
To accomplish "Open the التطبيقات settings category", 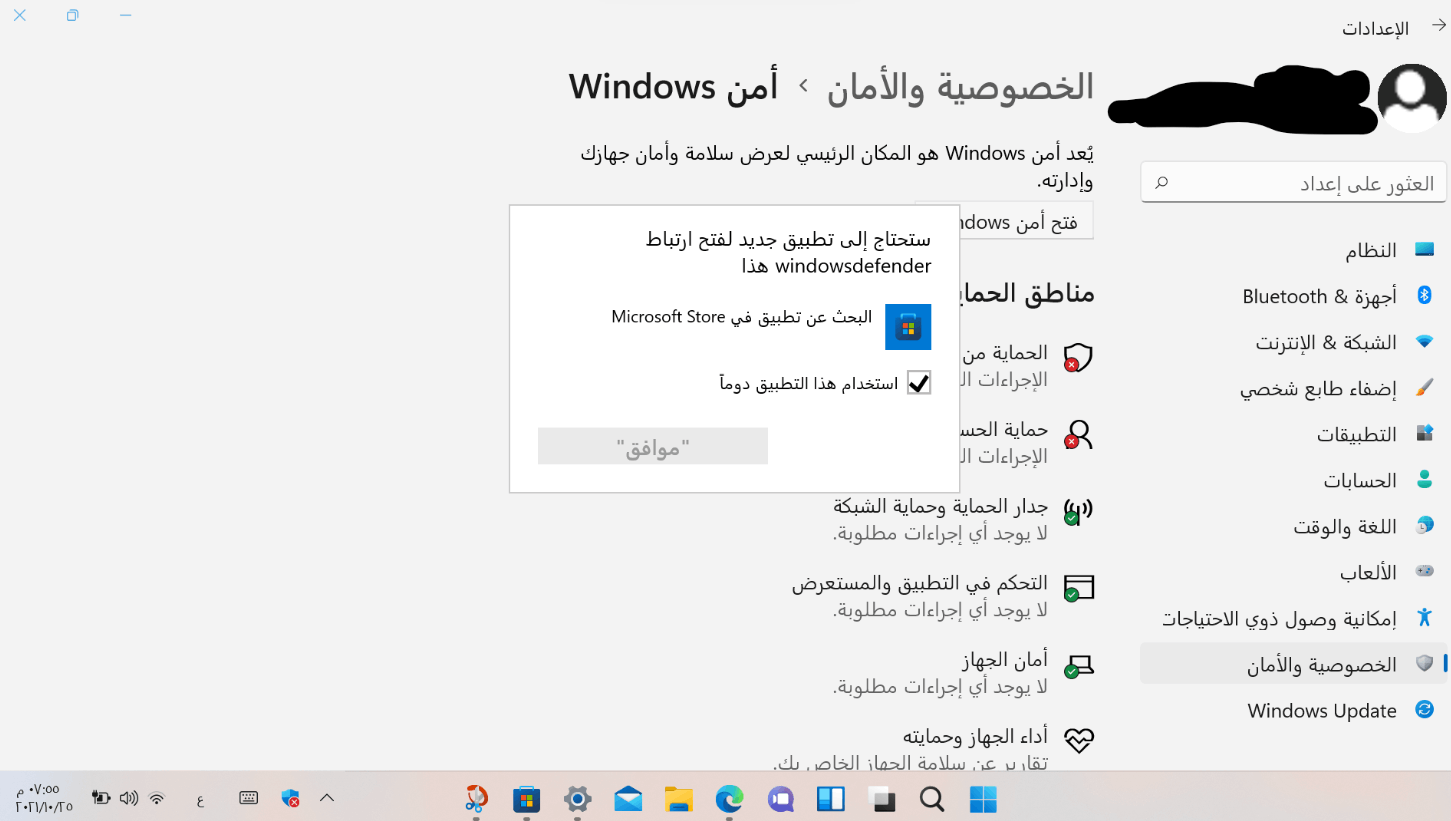I will [x=1294, y=434].
